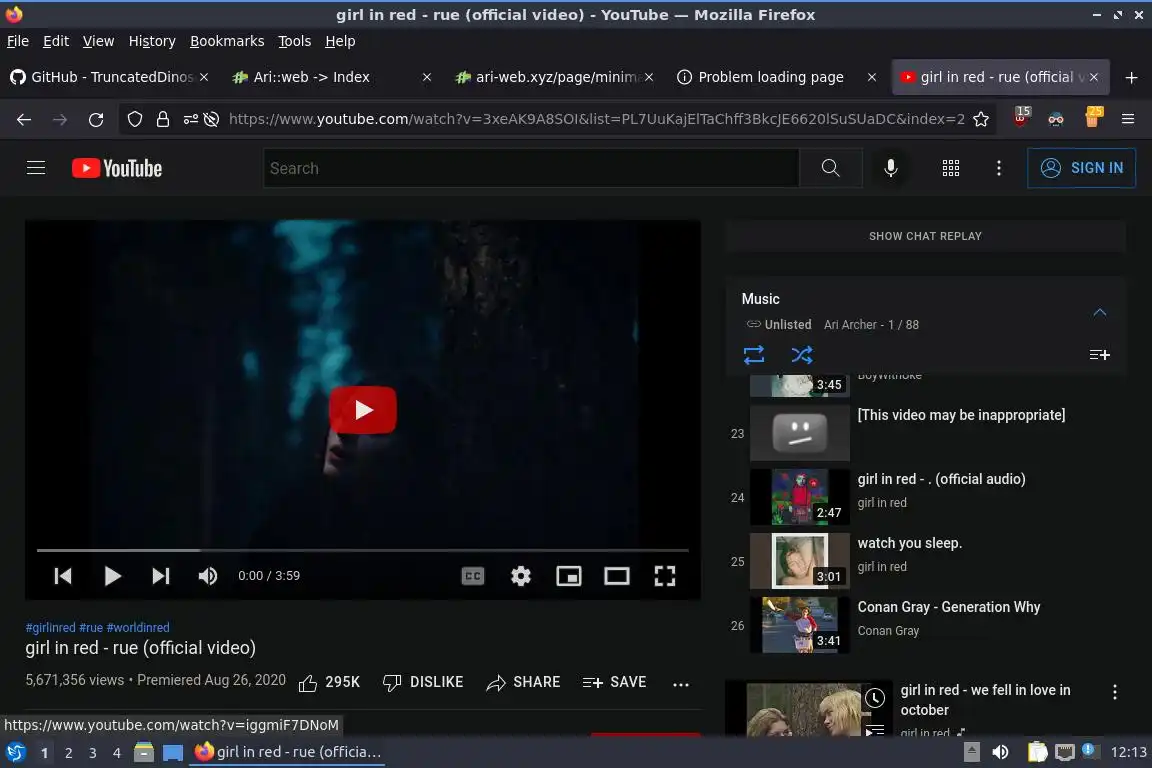1152x768 pixels.
Task: Open the Edit menu
Action: coord(56,41)
